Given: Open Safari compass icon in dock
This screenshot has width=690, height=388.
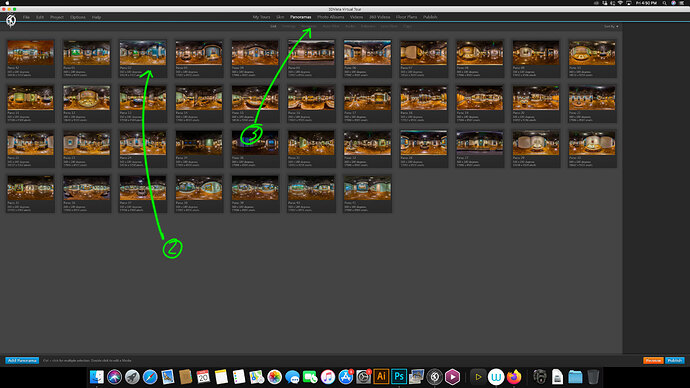Looking at the screenshot, I should [150, 377].
